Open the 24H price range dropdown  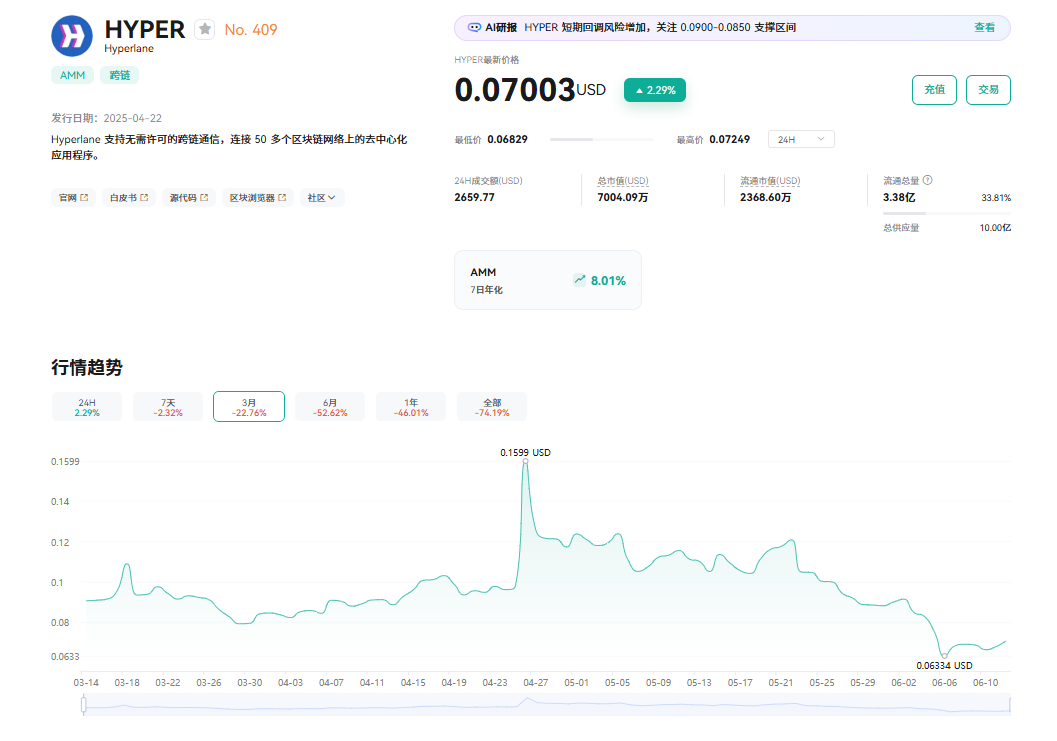801,139
